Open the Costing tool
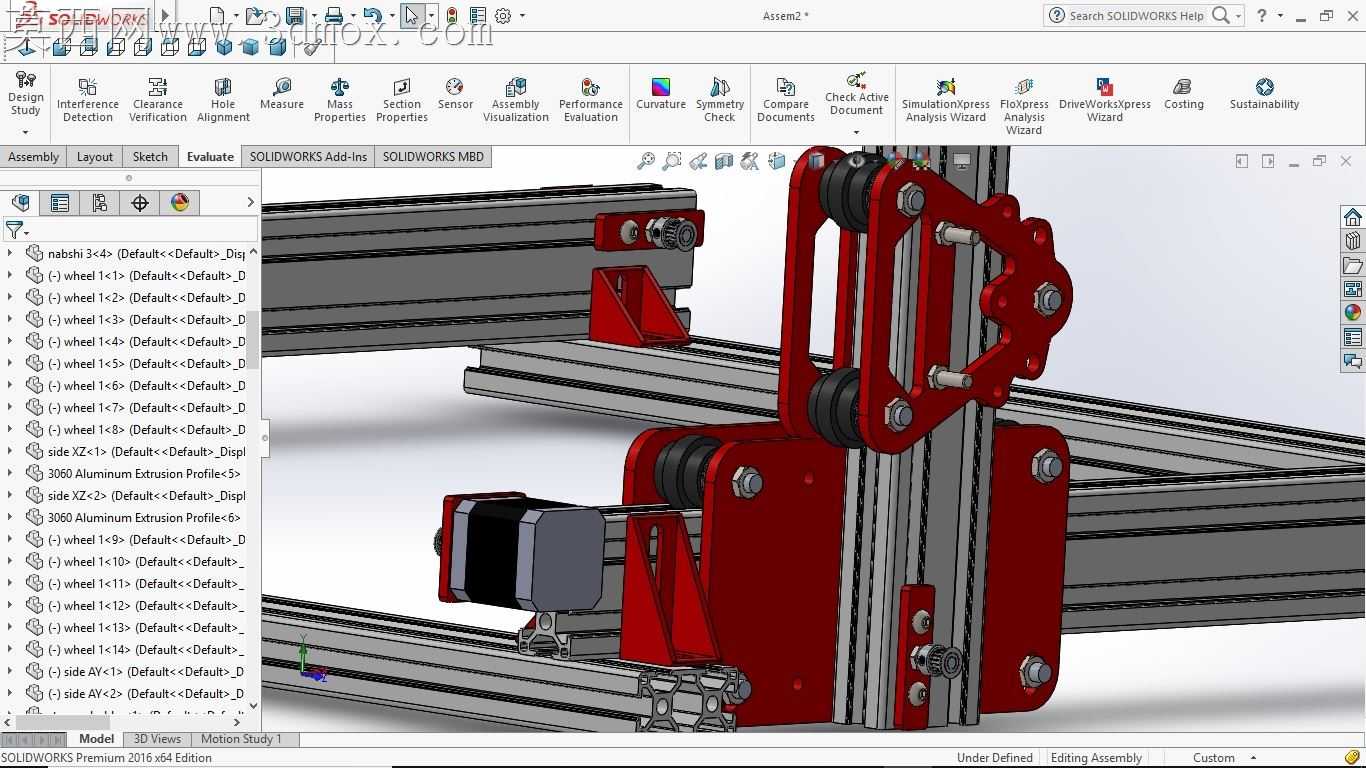Viewport: 1366px width, 768px height. tap(1184, 94)
